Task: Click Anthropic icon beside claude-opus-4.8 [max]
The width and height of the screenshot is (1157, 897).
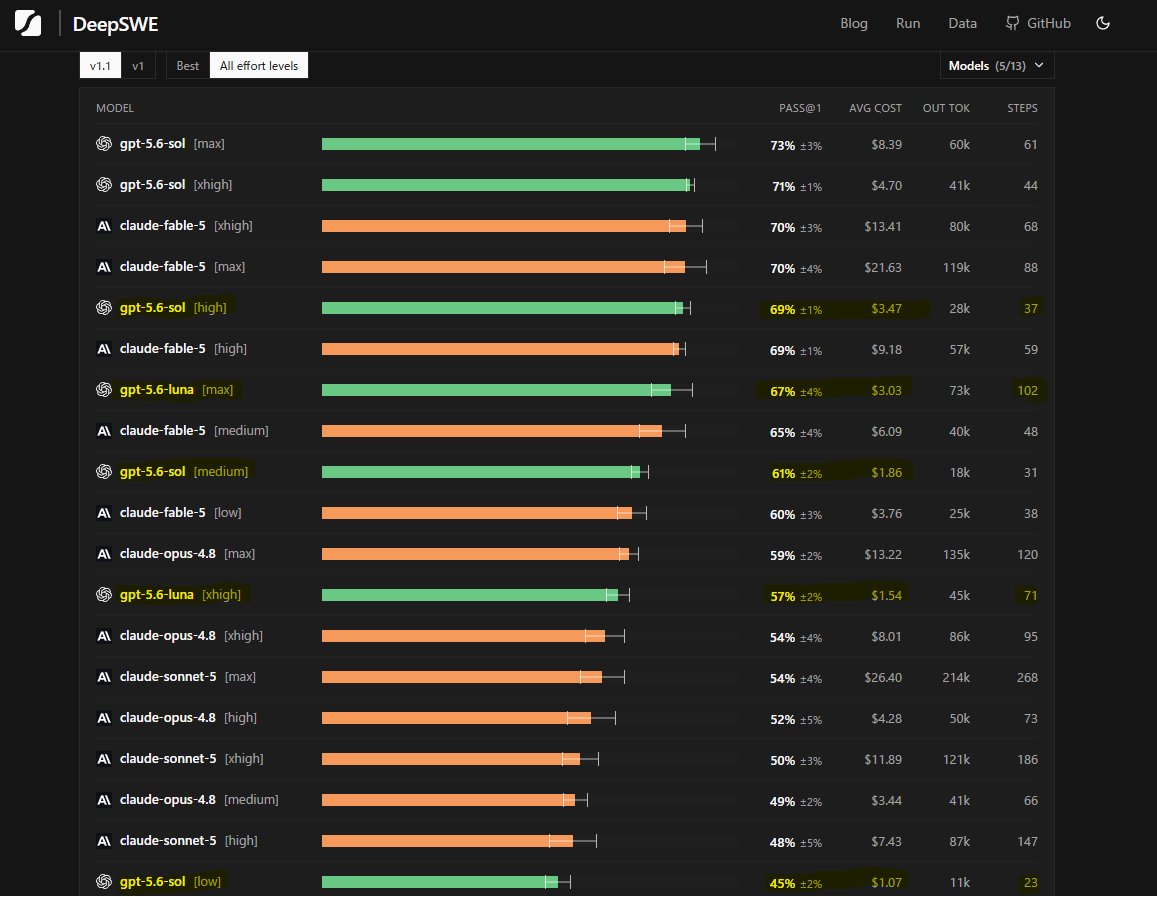Action: click(104, 554)
